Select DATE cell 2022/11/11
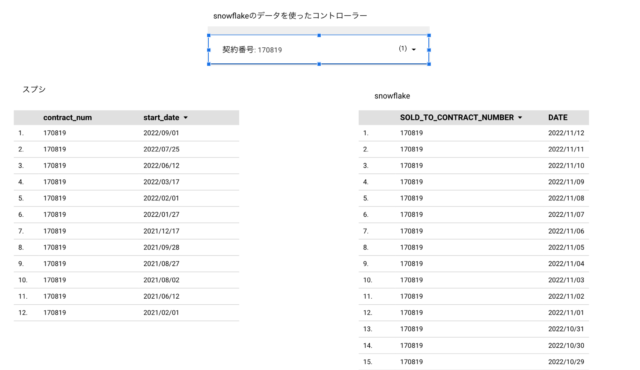This screenshot has height=370, width=640. click(566, 149)
